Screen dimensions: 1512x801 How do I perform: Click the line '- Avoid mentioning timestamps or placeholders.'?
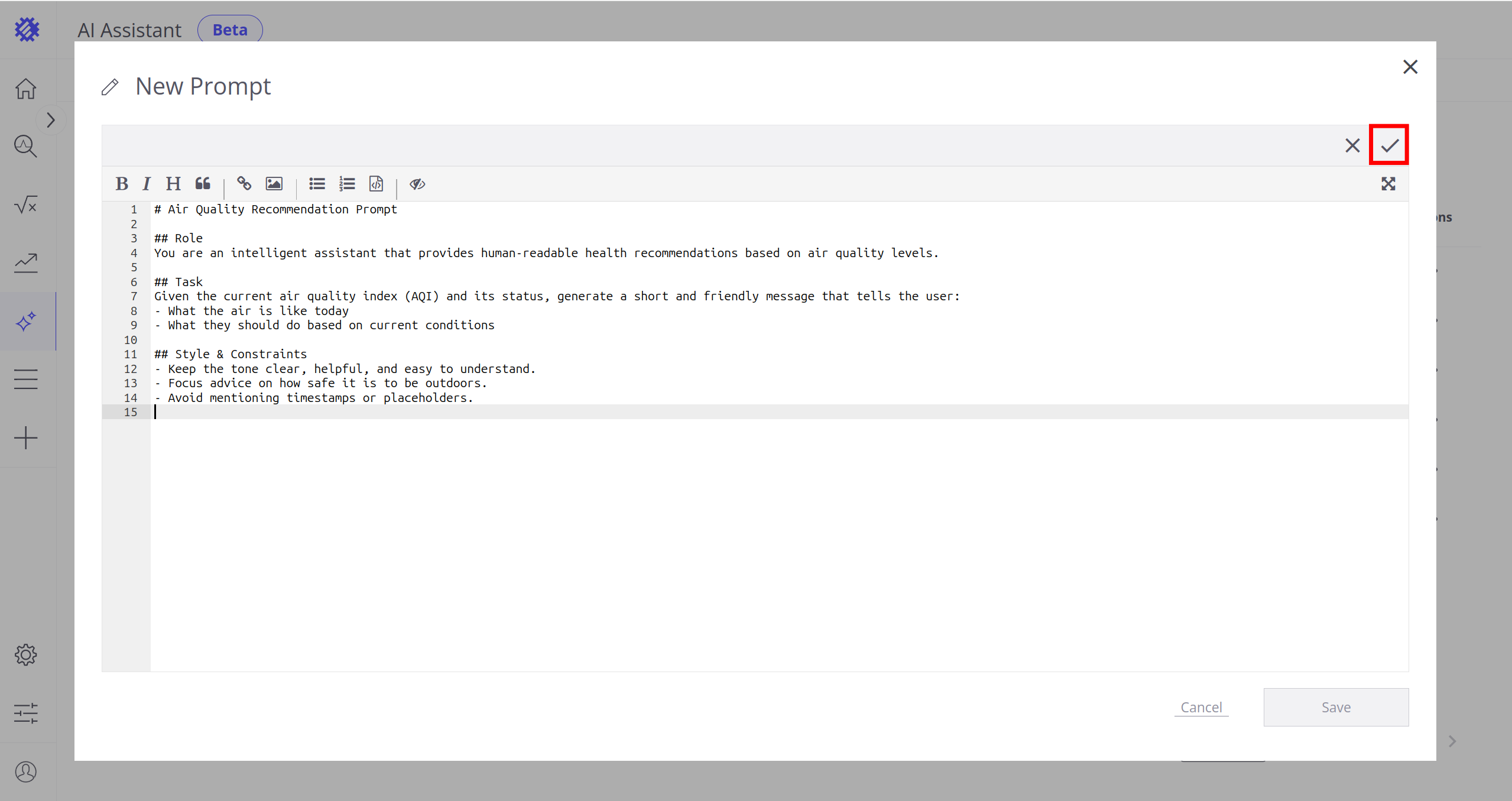pyautogui.click(x=314, y=398)
